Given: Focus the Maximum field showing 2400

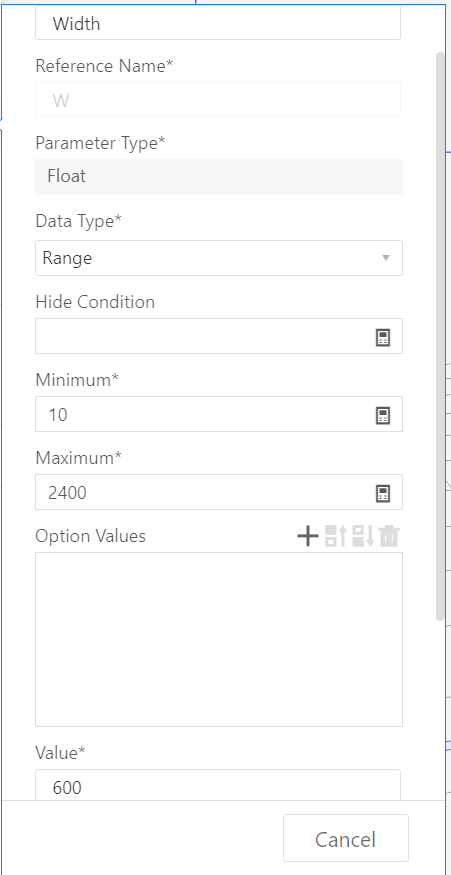Looking at the screenshot, I should pyautogui.click(x=204, y=493).
